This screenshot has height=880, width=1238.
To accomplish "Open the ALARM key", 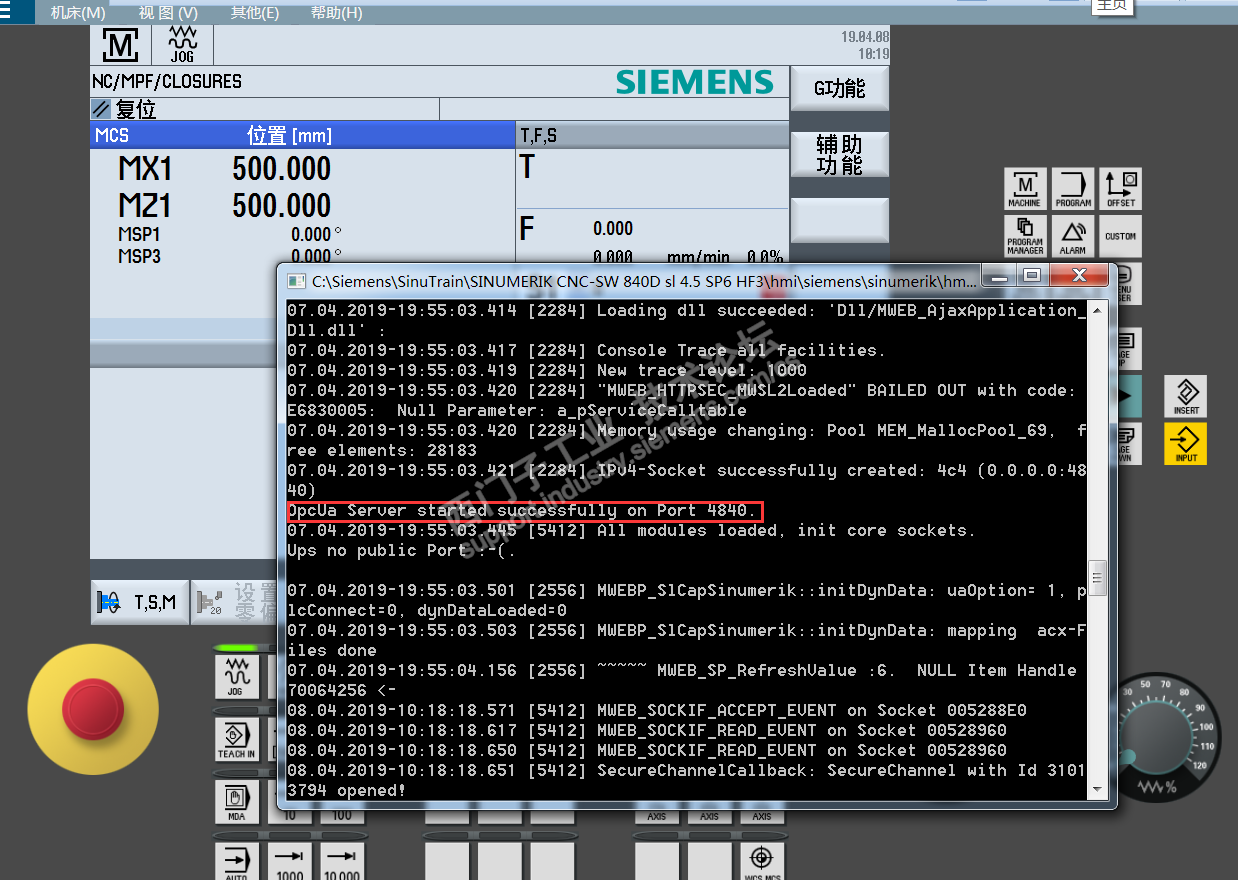I will [x=1073, y=236].
